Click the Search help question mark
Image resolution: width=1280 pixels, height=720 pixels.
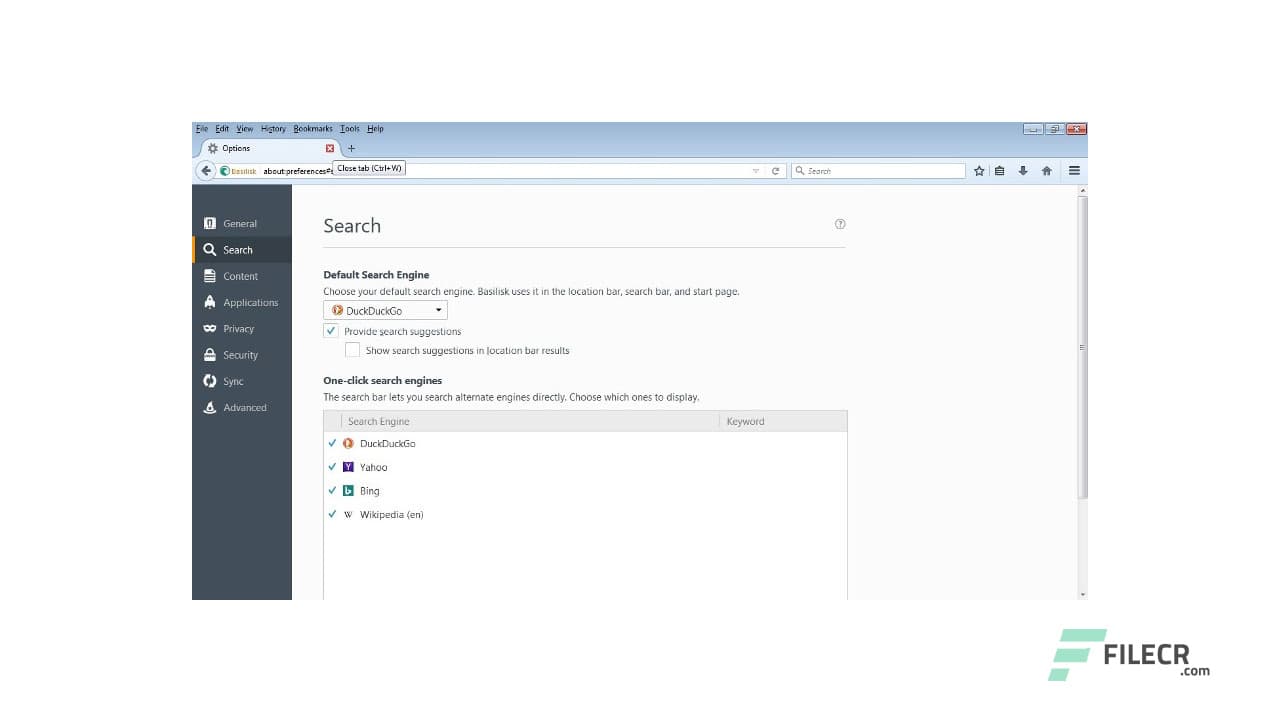point(840,224)
